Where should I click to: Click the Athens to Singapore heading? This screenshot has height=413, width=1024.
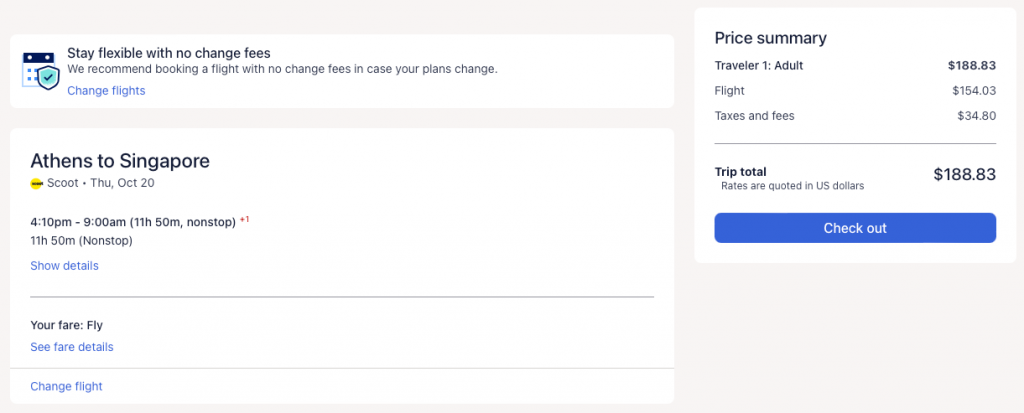pos(120,161)
